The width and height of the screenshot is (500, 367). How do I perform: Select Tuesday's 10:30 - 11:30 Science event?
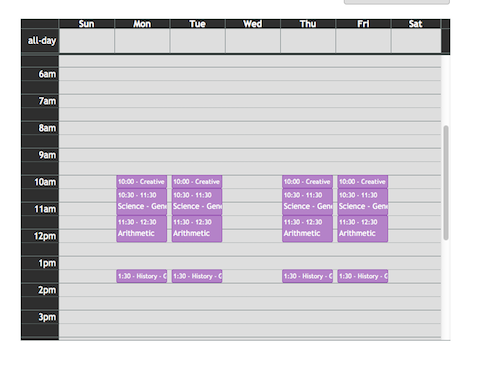197,202
